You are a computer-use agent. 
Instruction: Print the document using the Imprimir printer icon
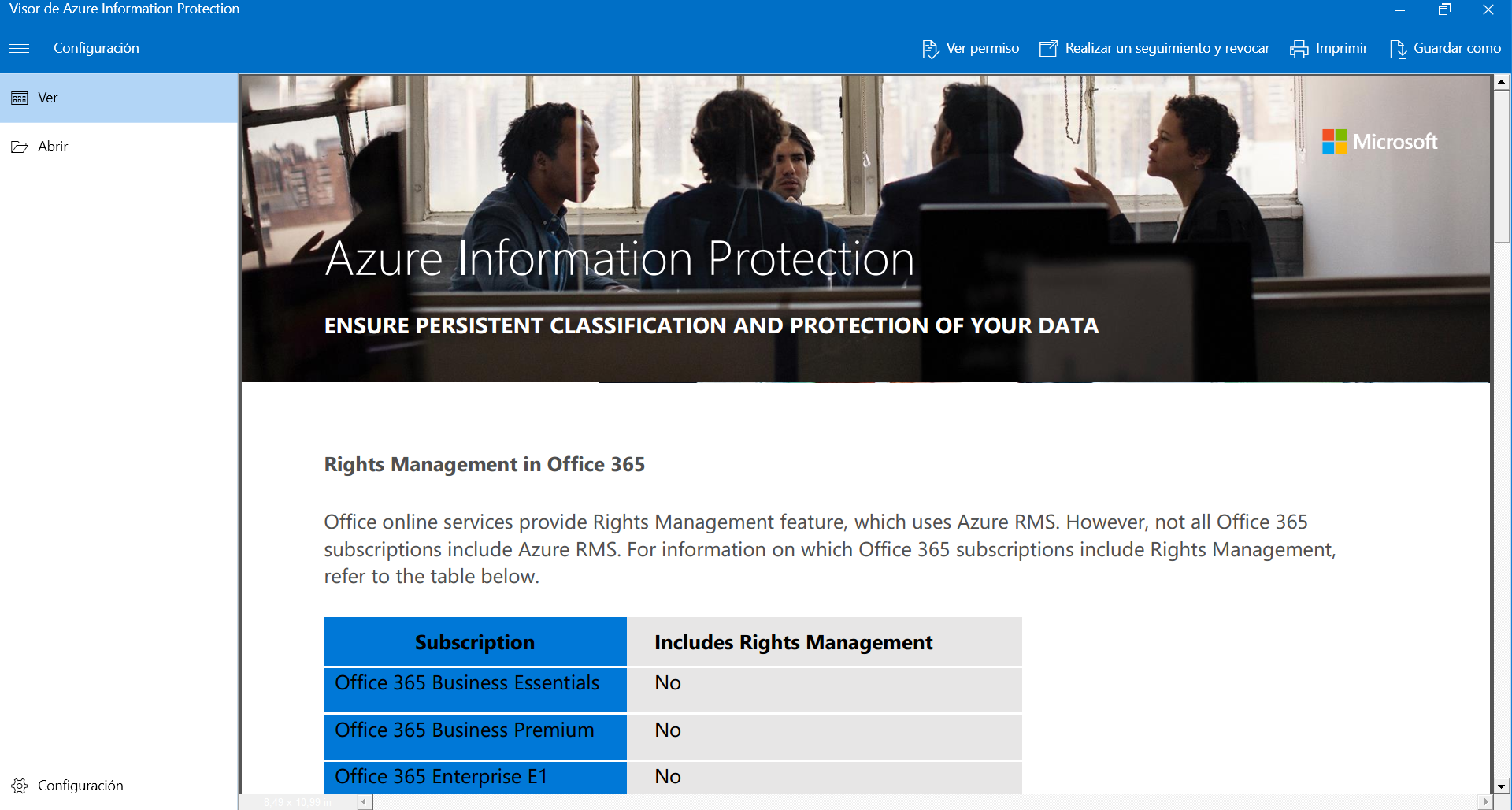pos(1299,48)
